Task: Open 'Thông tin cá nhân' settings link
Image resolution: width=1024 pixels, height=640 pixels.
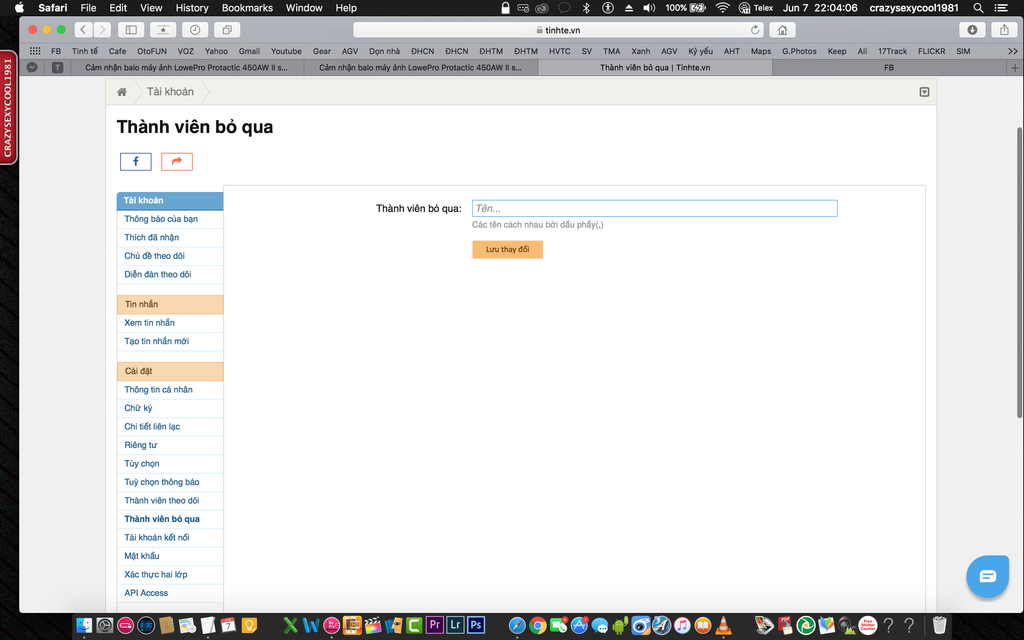Action: pos(158,389)
